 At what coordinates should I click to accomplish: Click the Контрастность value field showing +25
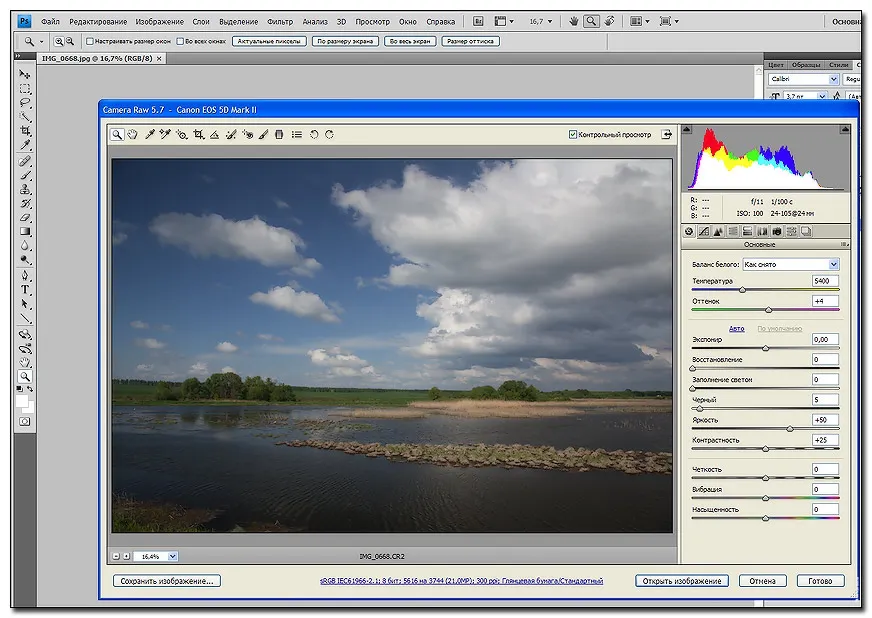(825, 440)
